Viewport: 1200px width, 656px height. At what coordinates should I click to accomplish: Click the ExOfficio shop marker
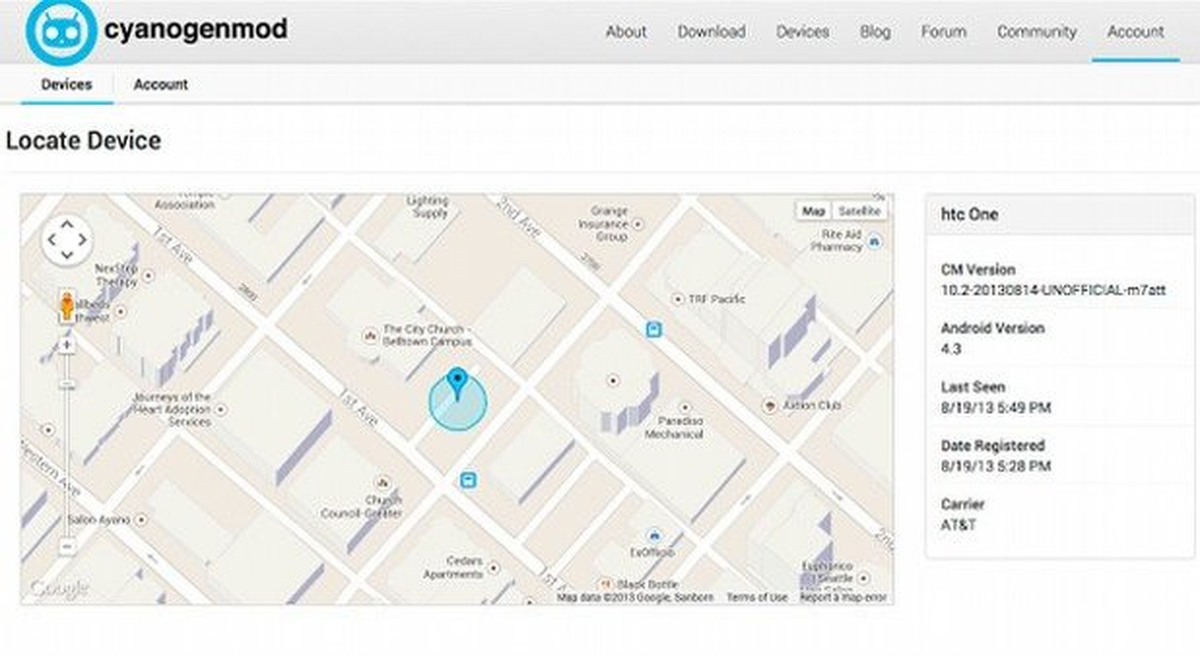653,537
